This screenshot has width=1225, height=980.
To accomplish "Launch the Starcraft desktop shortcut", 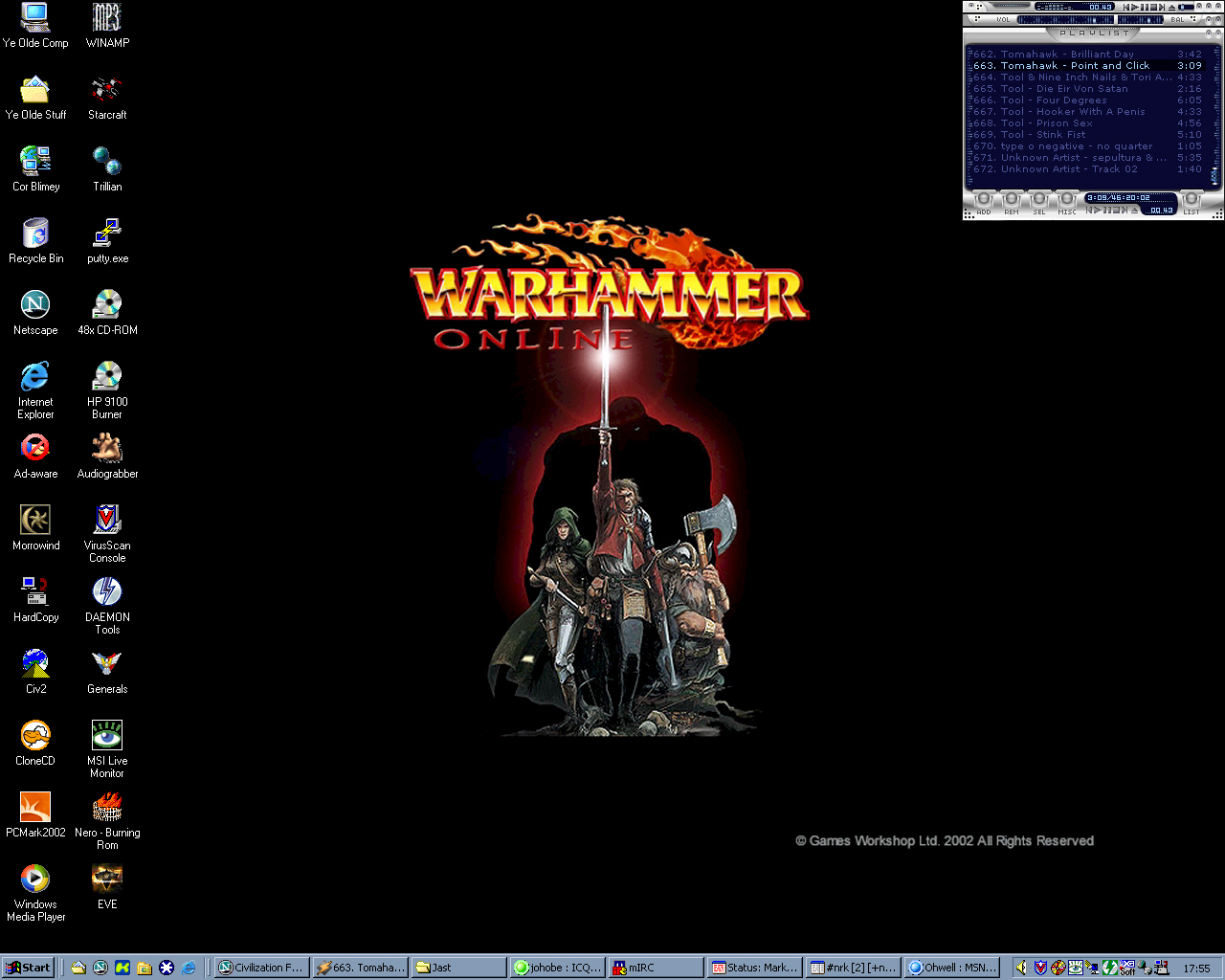I will coord(107,98).
